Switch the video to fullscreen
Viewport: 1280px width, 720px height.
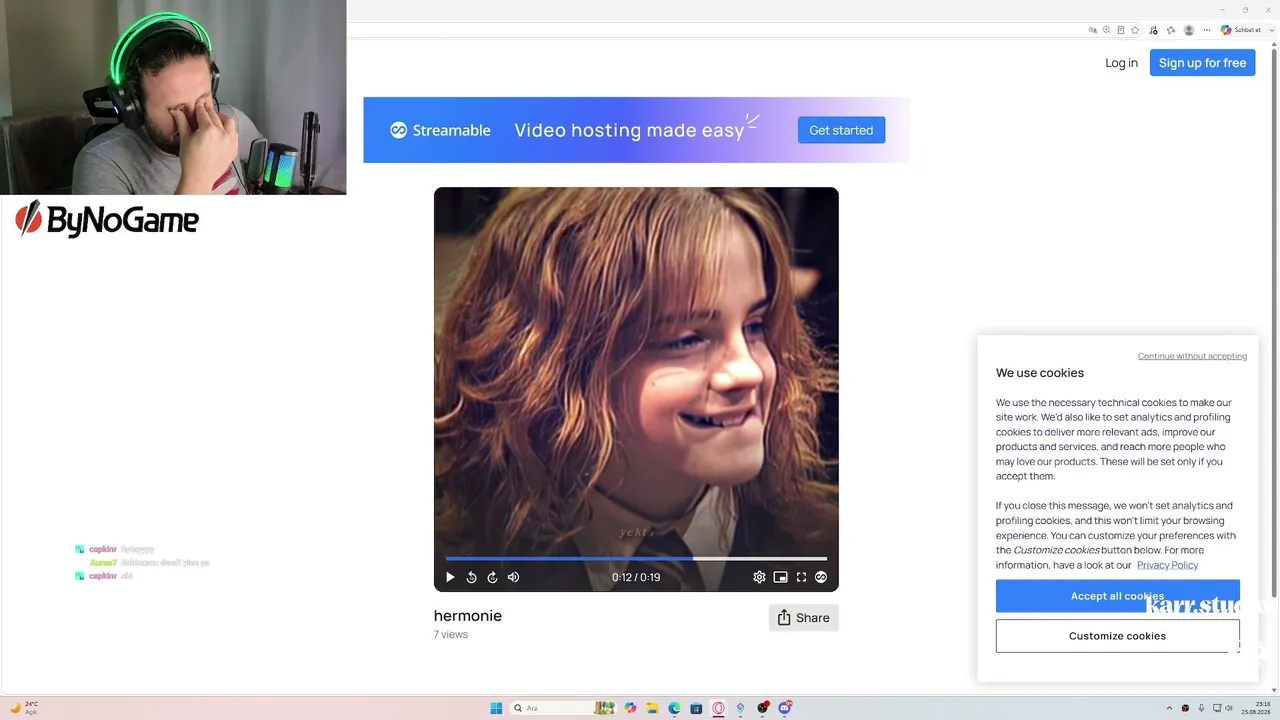(801, 577)
